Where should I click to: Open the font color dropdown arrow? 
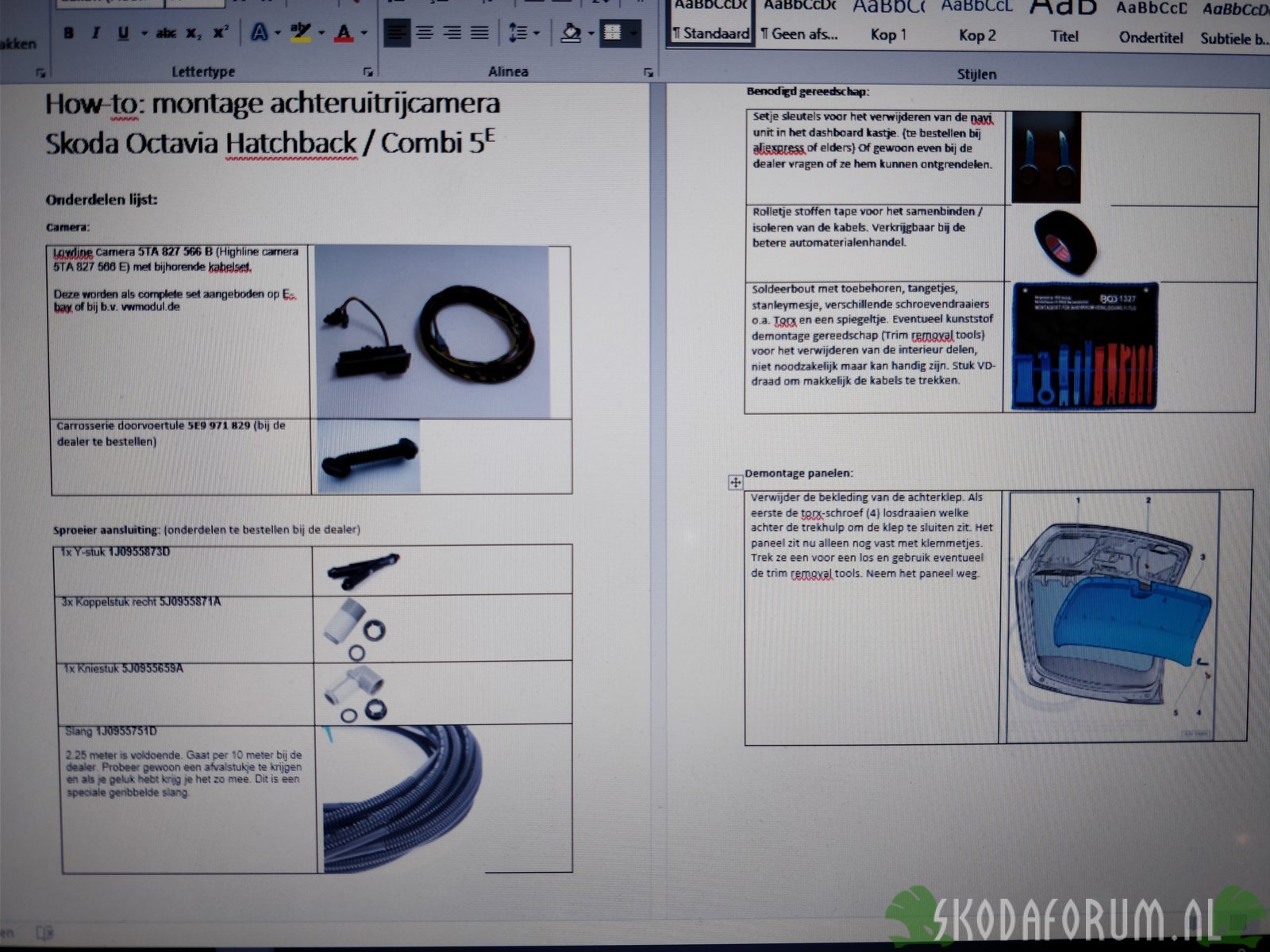tap(364, 33)
